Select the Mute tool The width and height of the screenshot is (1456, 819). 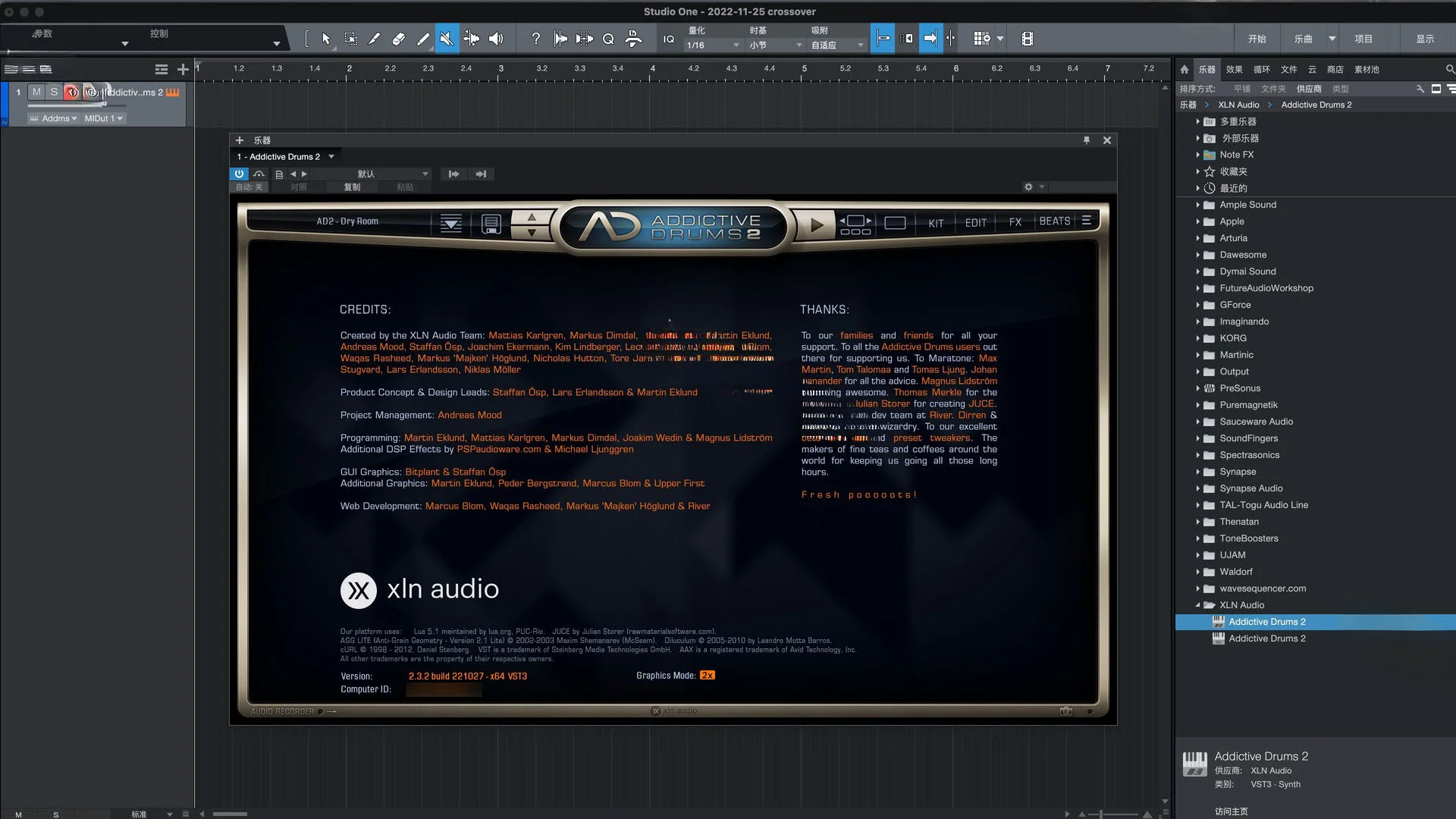point(447,39)
